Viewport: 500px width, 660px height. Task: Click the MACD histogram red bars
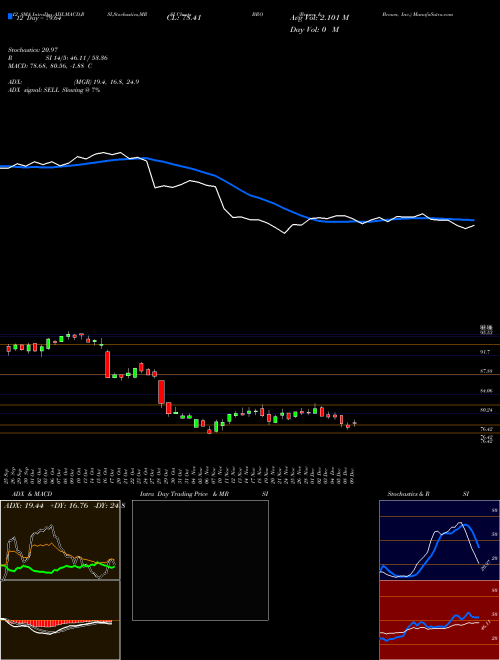pyautogui.click(x=59, y=623)
